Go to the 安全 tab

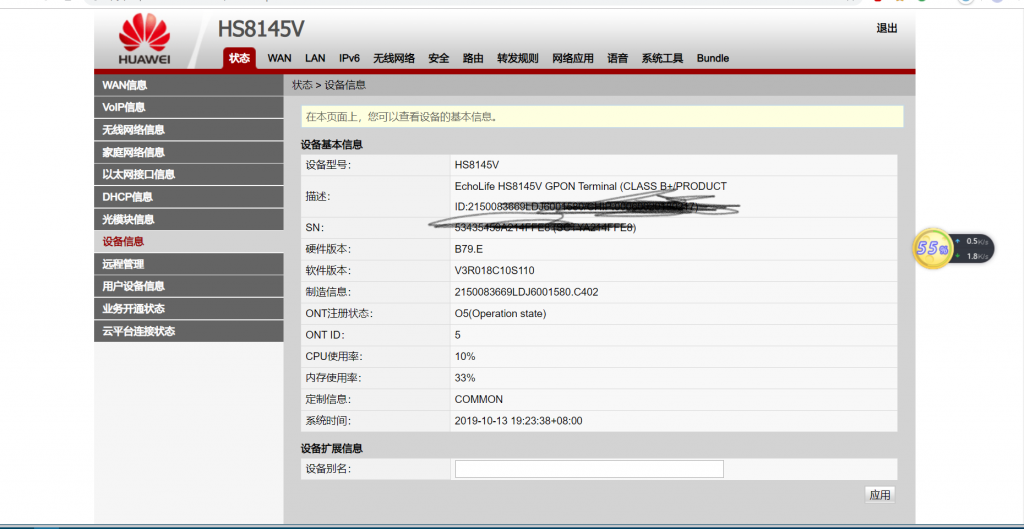(x=439, y=58)
